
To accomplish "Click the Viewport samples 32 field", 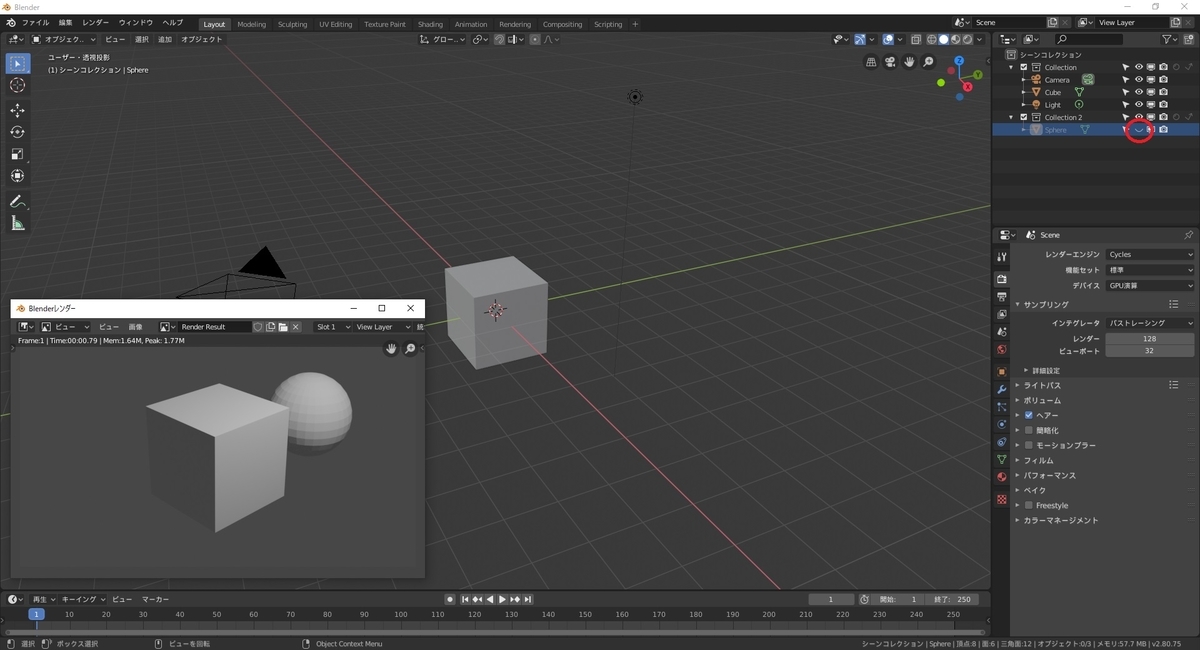I will point(1150,351).
